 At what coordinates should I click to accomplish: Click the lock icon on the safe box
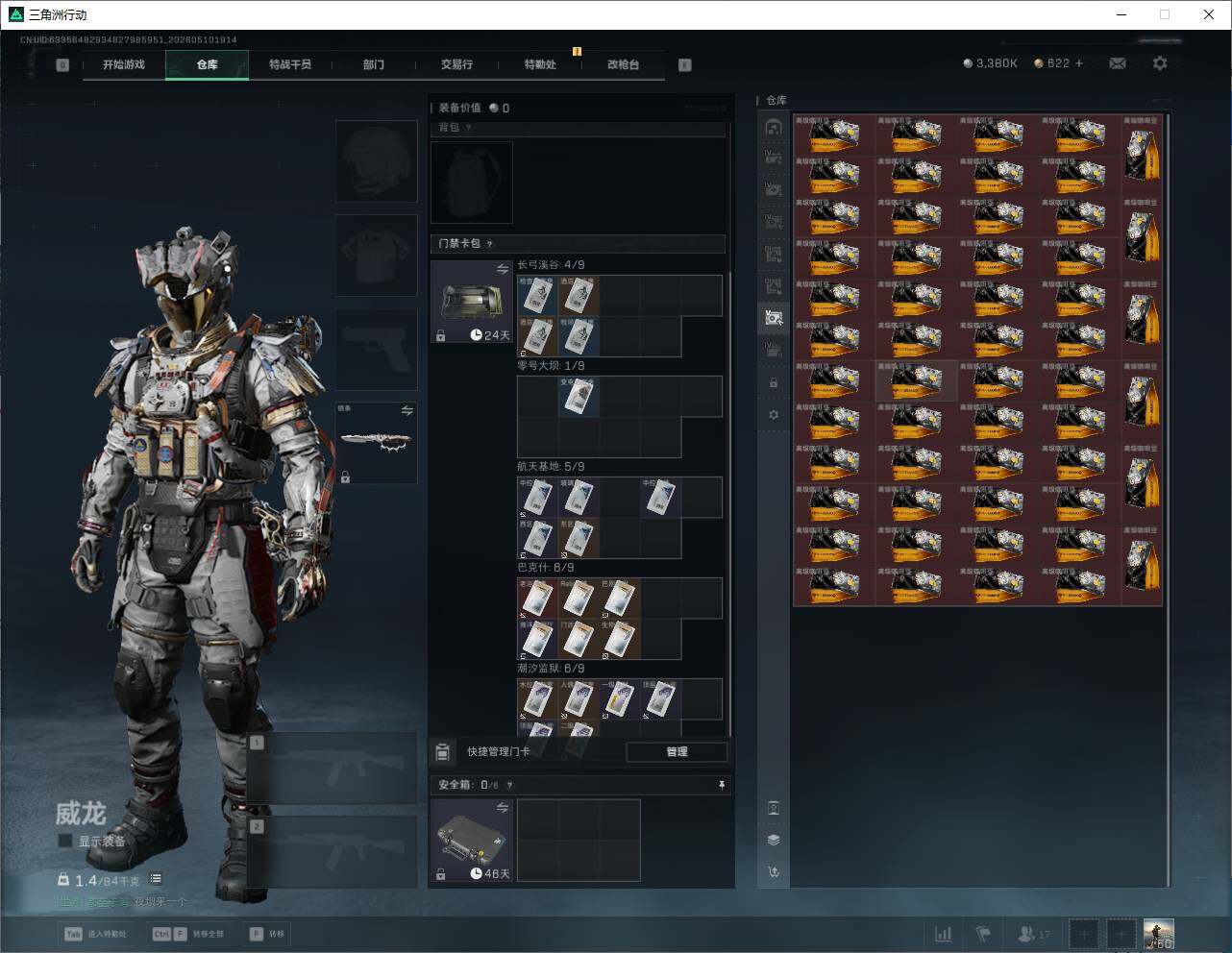(x=440, y=874)
